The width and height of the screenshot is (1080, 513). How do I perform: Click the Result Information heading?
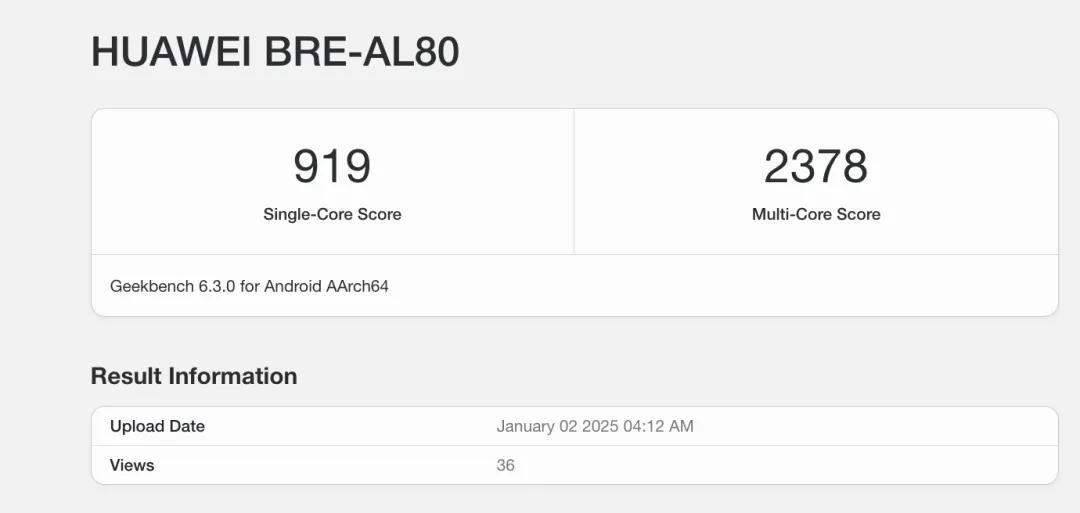[x=194, y=376]
